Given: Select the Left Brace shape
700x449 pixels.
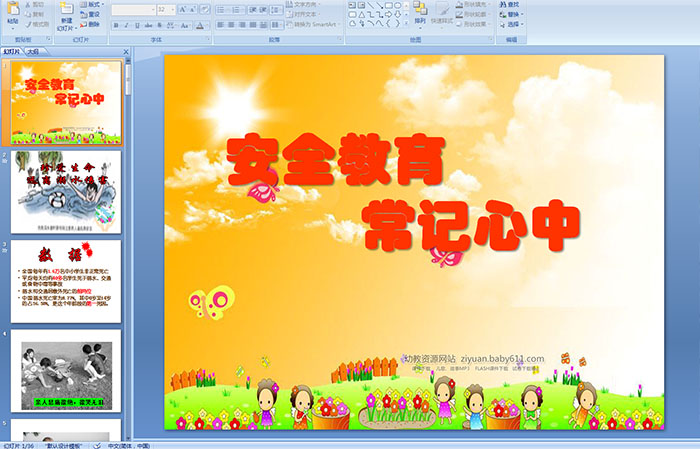Looking at the screenshot, I should coord(388,24).
